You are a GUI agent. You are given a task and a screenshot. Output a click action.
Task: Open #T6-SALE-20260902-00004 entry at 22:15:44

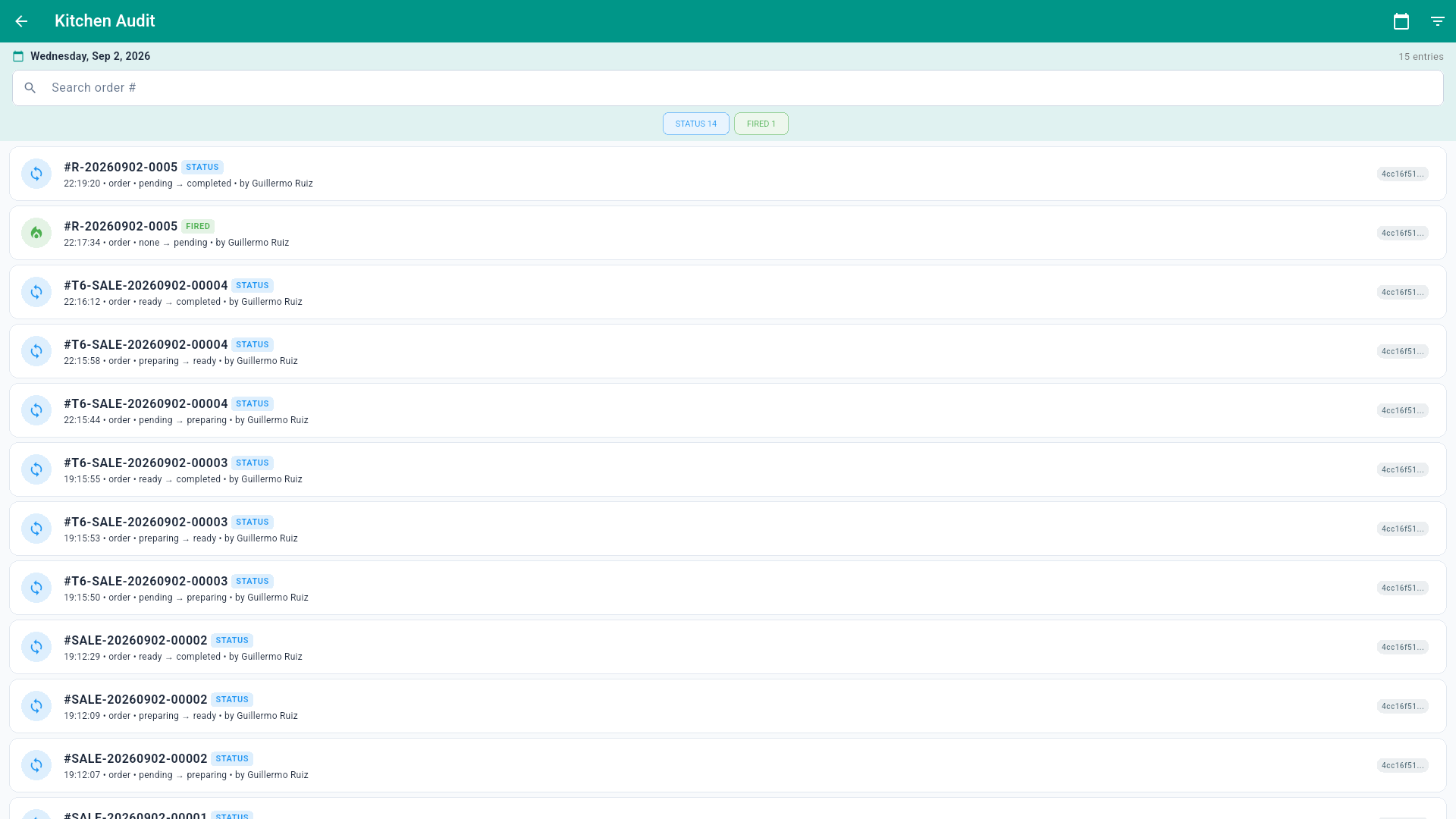pyautogui.click(x=728, y=410)
